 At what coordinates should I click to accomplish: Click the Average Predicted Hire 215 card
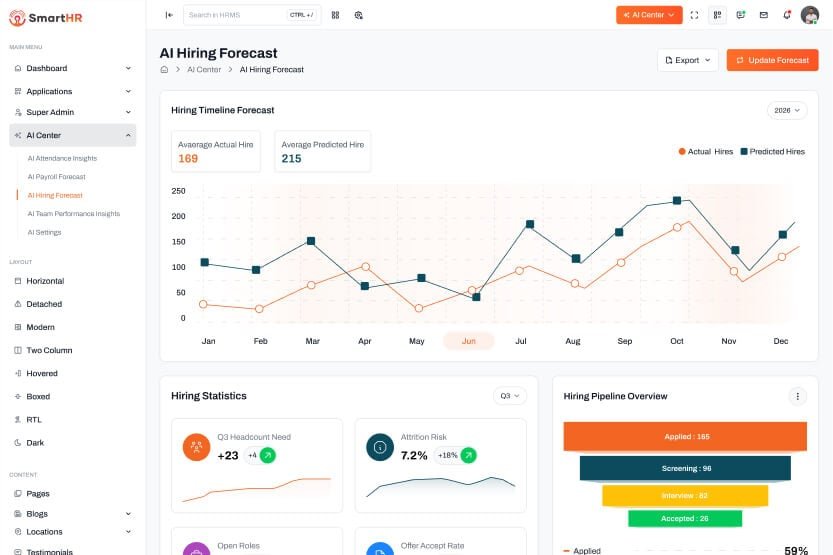322,151
